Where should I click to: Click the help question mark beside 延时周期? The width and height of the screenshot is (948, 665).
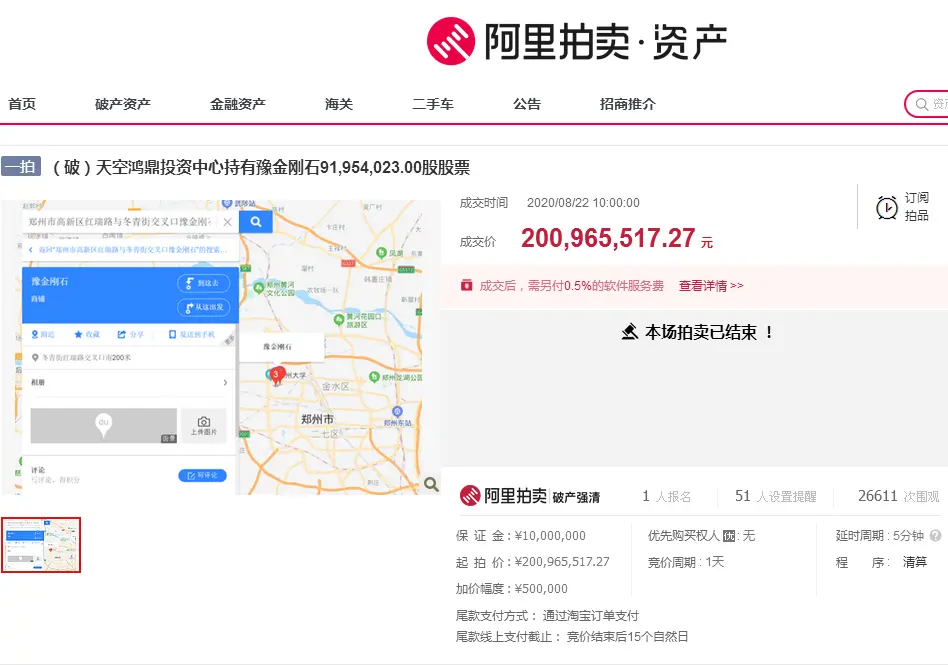point(935,536)
